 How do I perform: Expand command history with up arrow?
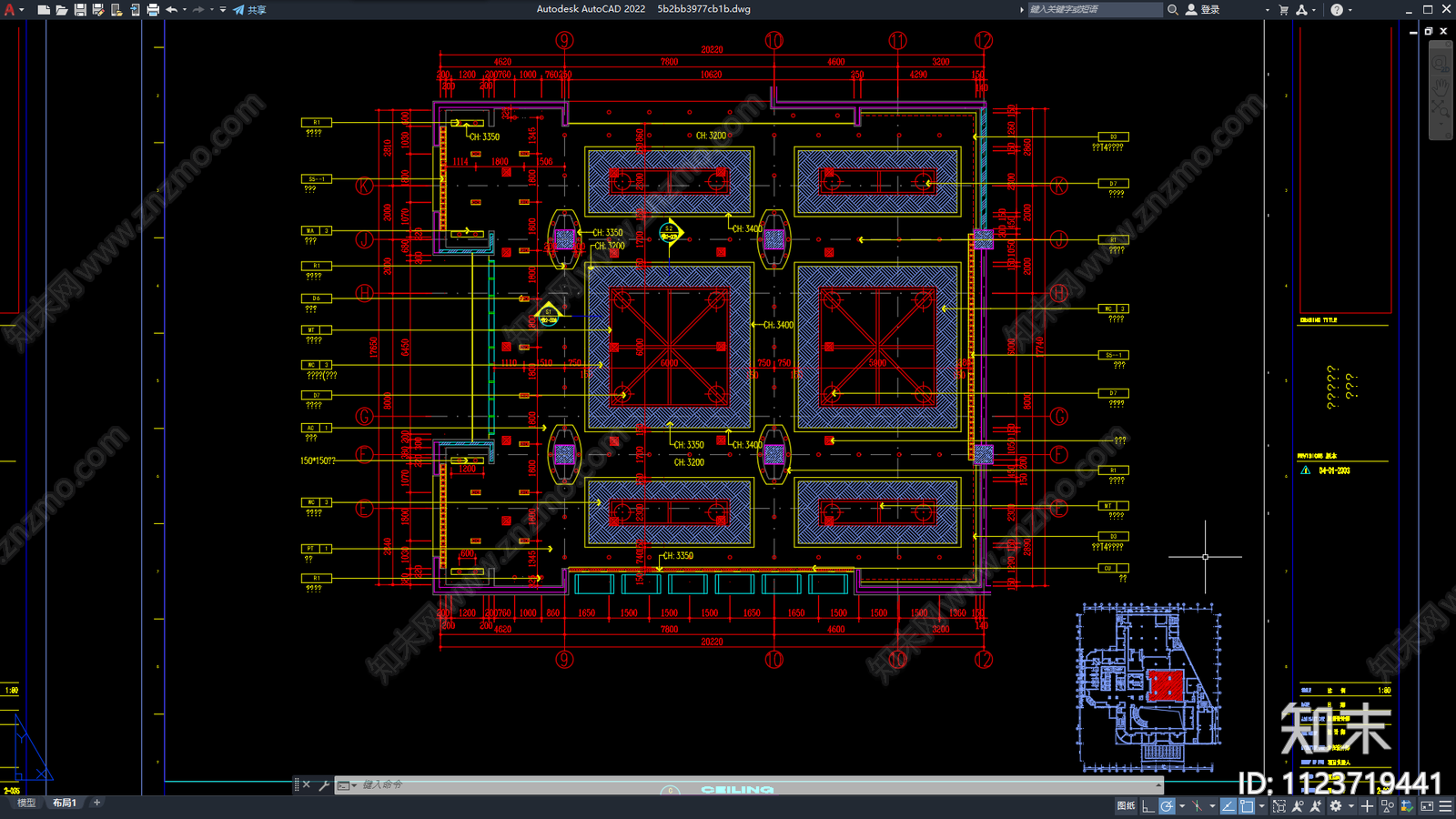(x=1158, y=784)
